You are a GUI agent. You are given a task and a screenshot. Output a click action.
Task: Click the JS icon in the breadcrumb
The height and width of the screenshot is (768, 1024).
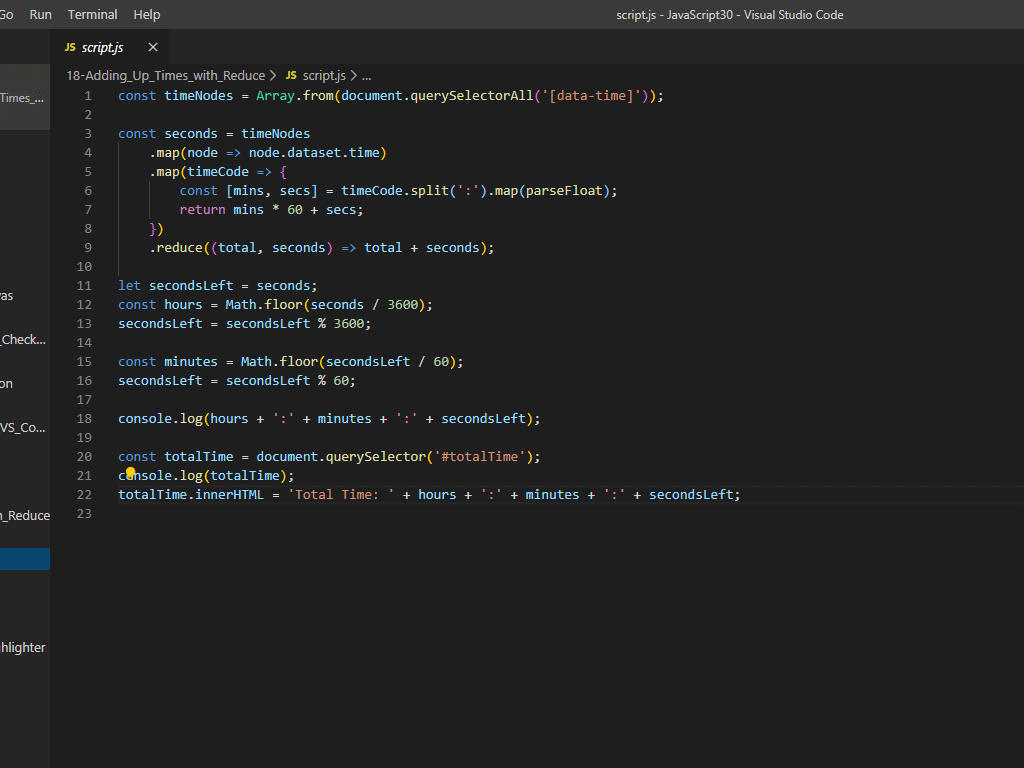(291, 75)
